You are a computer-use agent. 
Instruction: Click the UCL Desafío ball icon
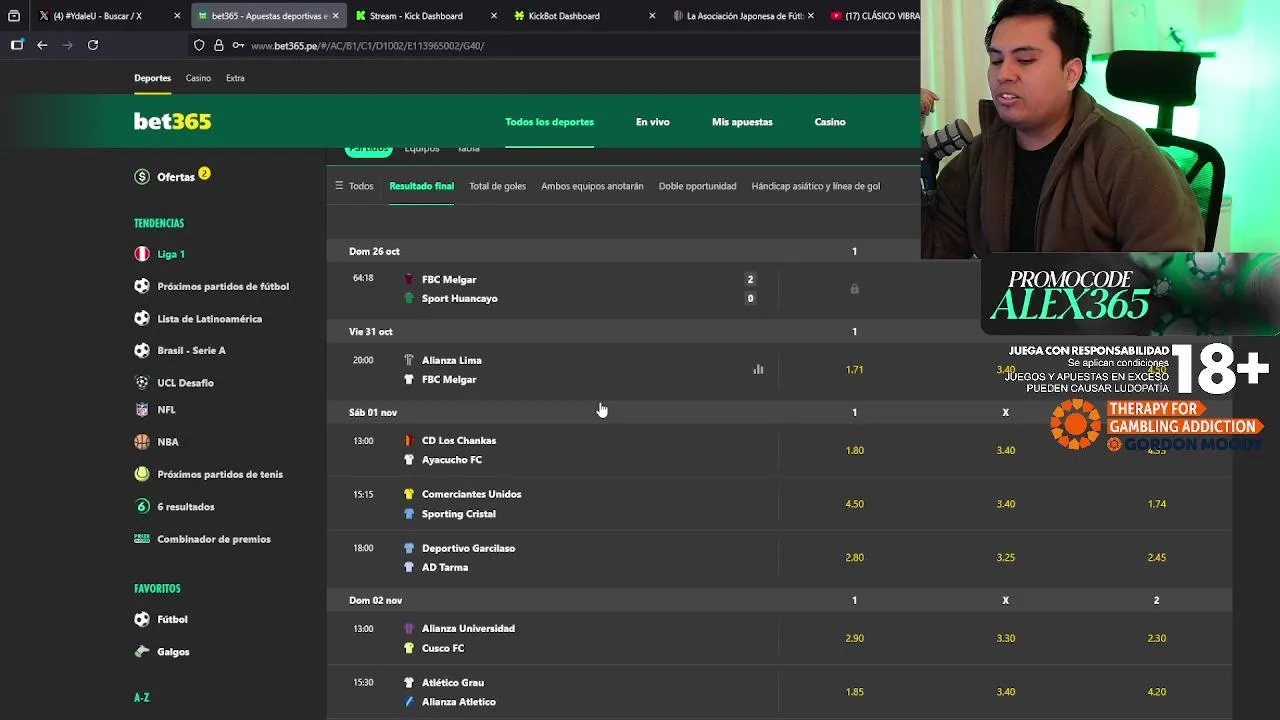tap(142, 383)
